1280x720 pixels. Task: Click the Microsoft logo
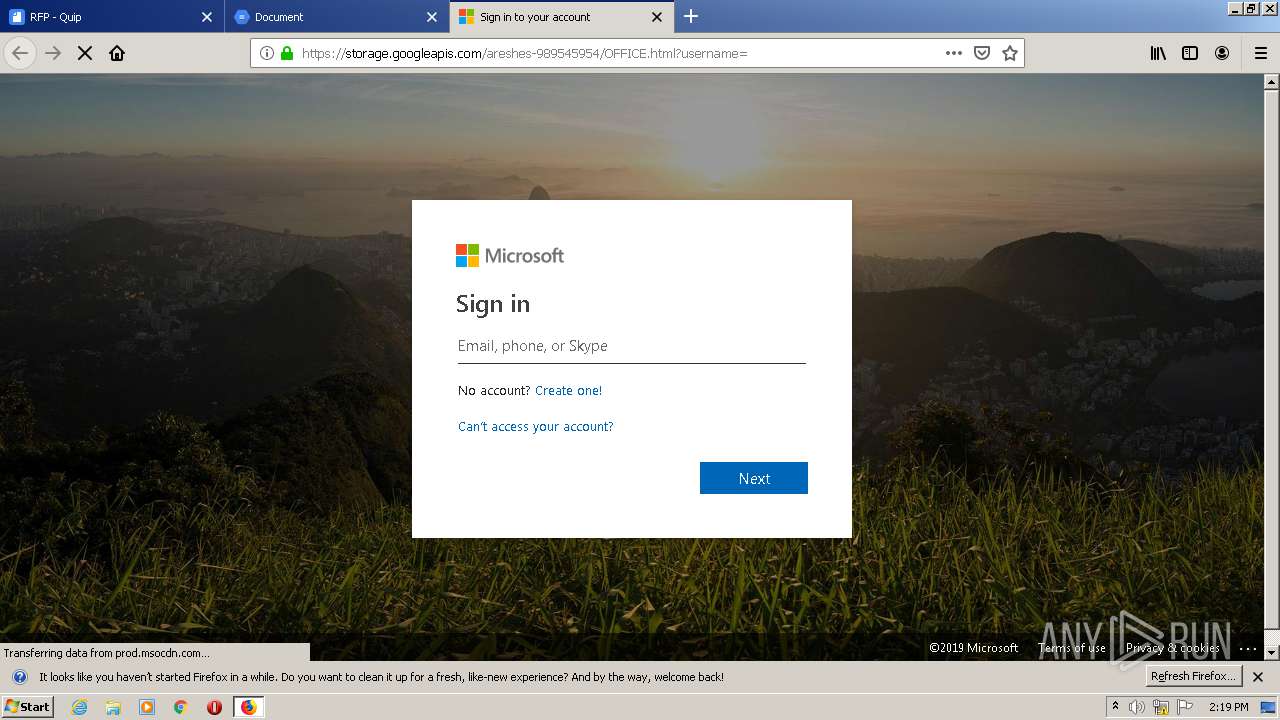(x=510, y=256)
